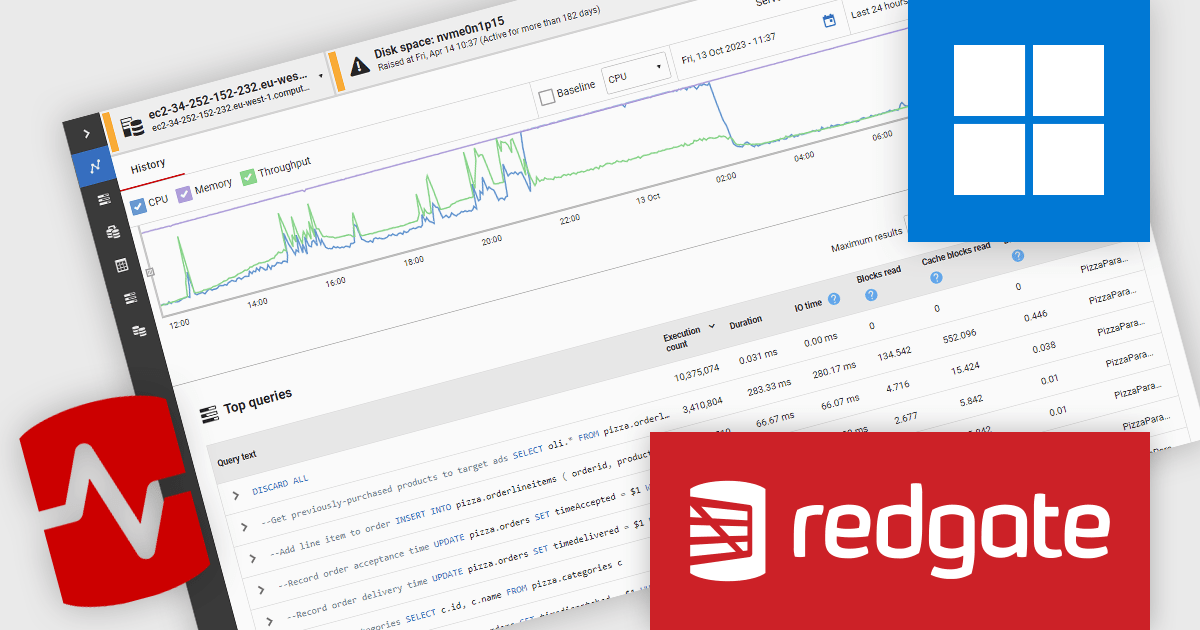Click the date field Fri, 13 Oct 2023
Screen dimensions: 1200x630
coord(727,49)
